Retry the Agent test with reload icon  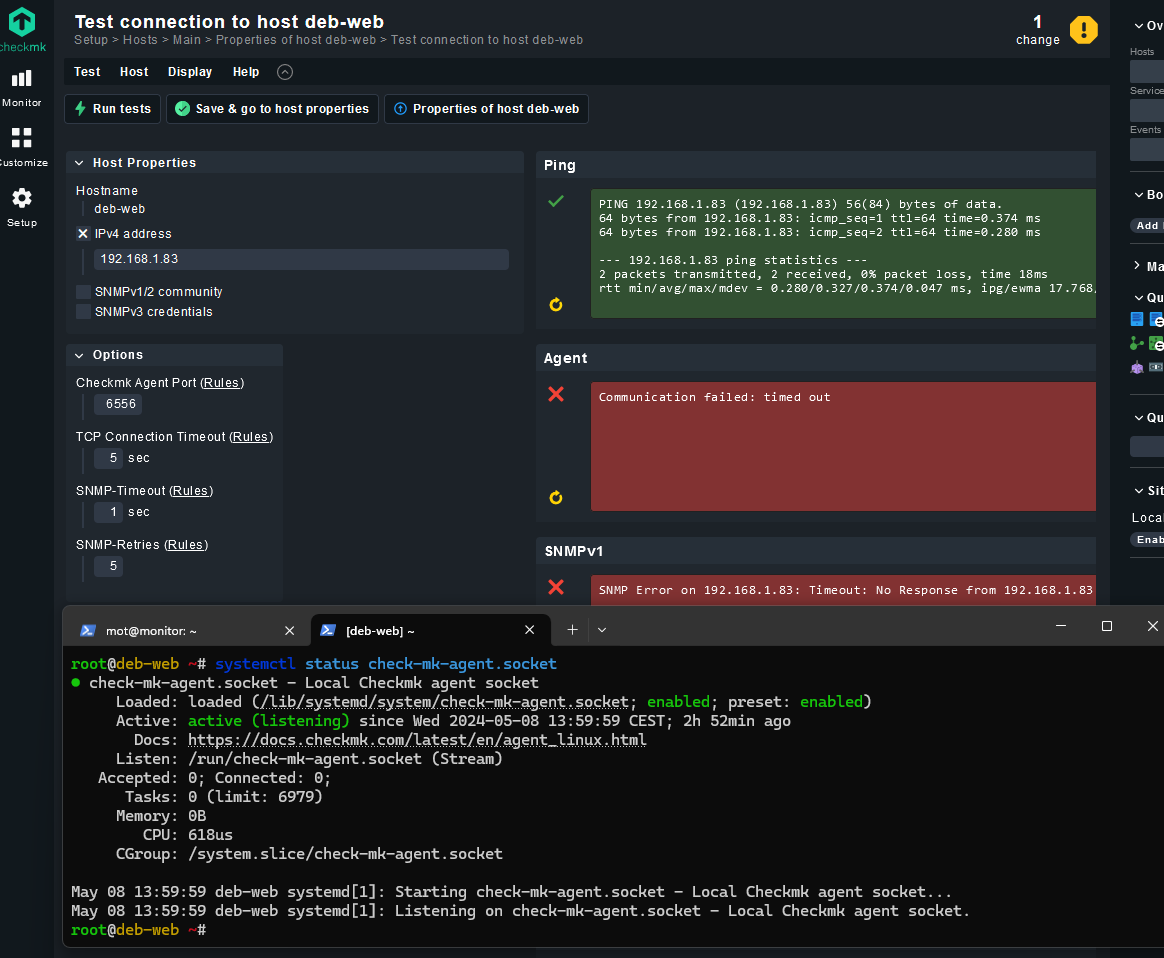pos(555,498)
